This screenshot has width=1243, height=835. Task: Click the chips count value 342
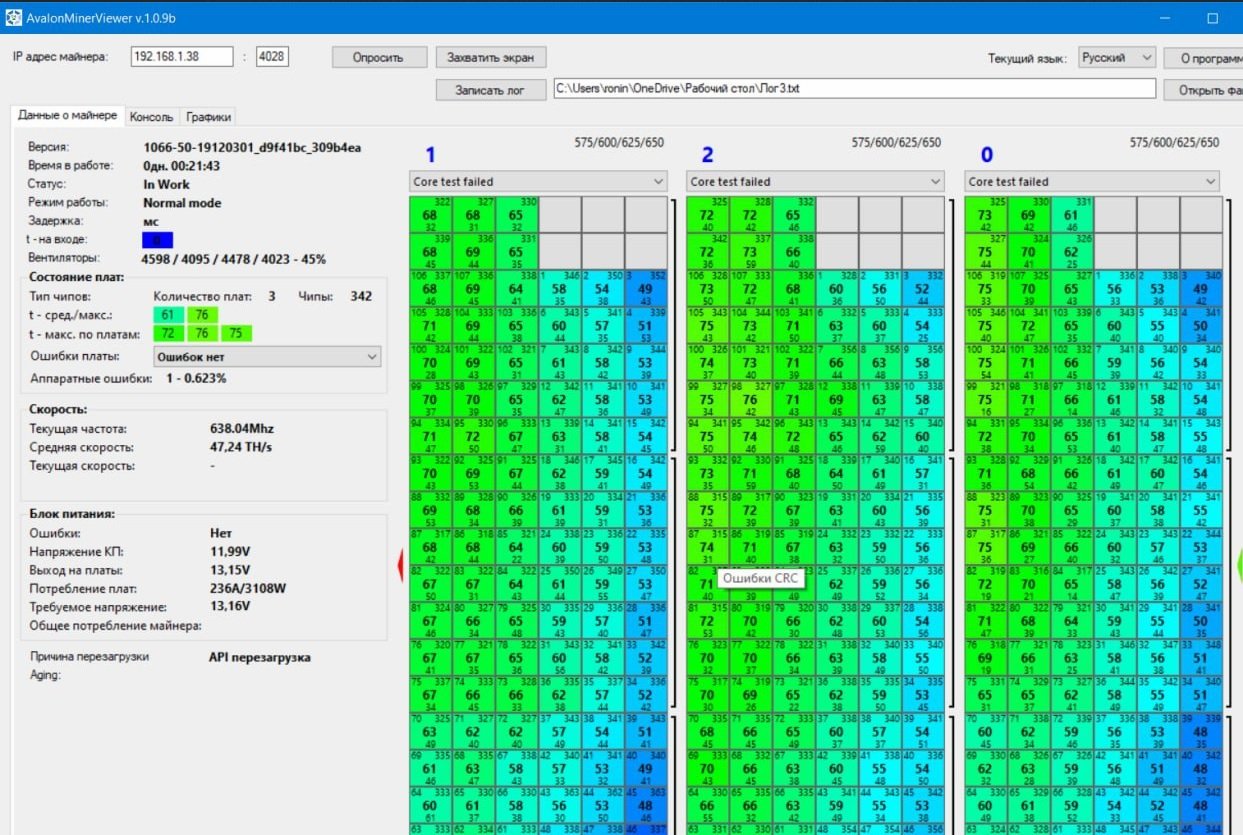[359, 296]
